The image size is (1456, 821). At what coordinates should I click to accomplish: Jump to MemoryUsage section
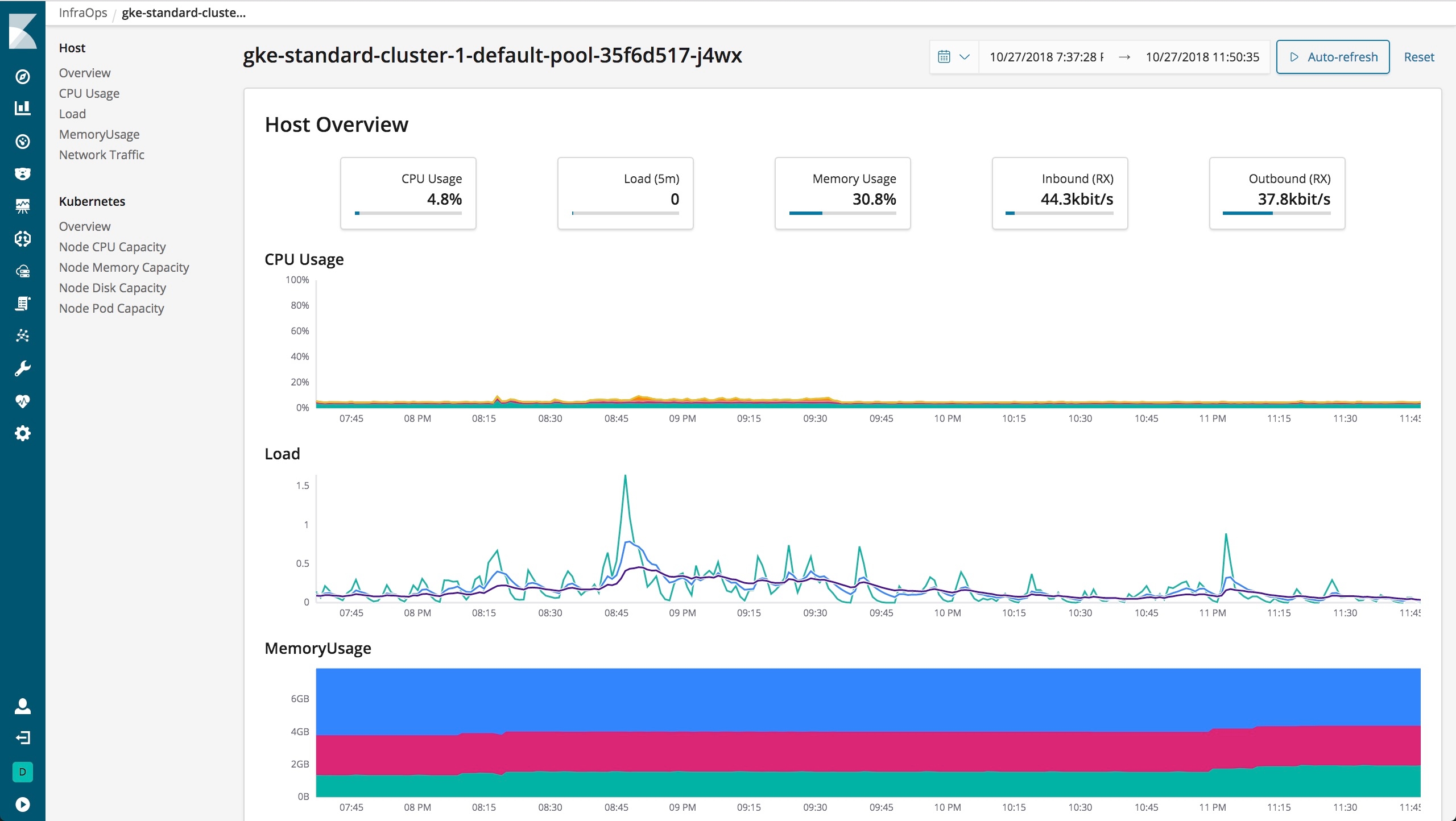coord(99,134)
